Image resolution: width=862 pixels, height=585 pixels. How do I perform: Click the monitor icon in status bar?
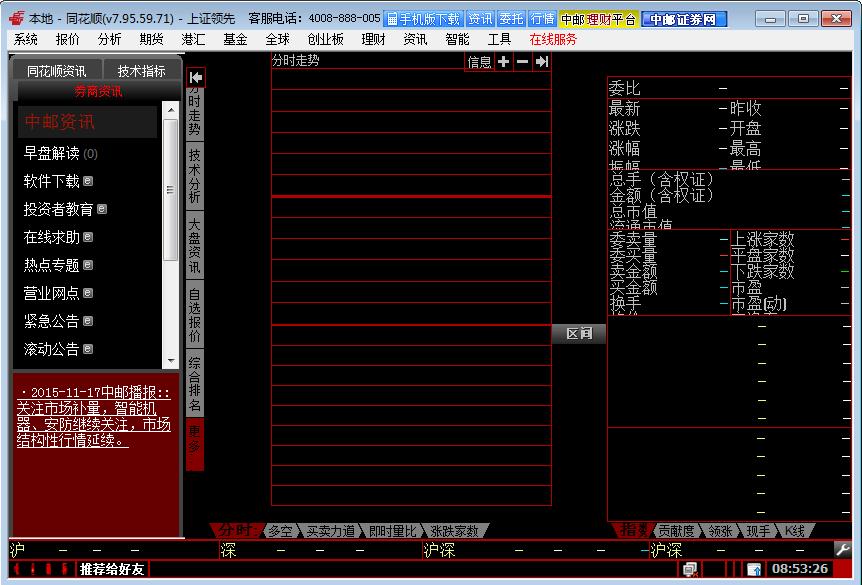(x=690, y=569)
